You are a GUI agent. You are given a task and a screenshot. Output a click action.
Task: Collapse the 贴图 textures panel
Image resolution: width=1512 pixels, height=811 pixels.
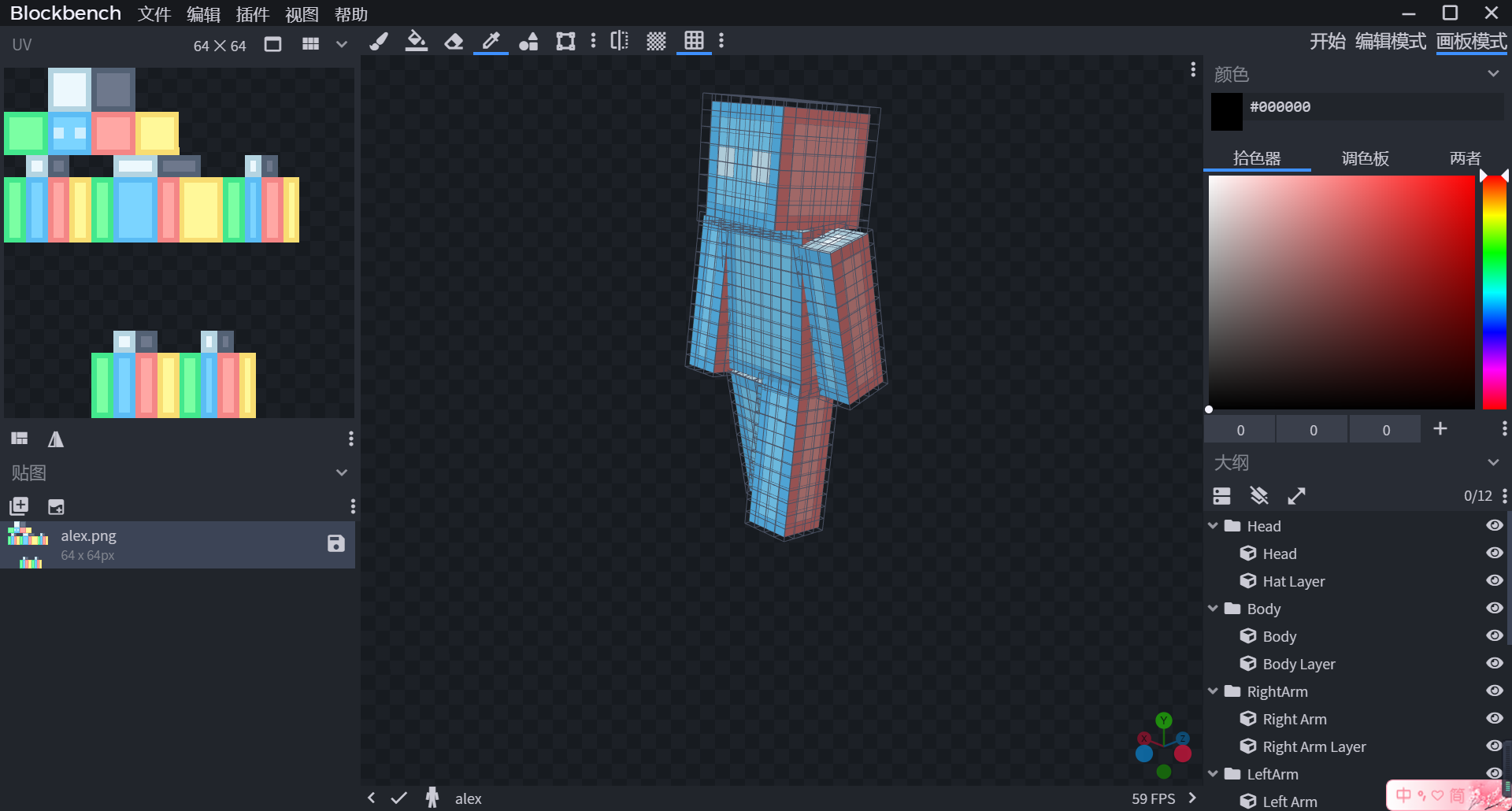click(x=342, y=472)
